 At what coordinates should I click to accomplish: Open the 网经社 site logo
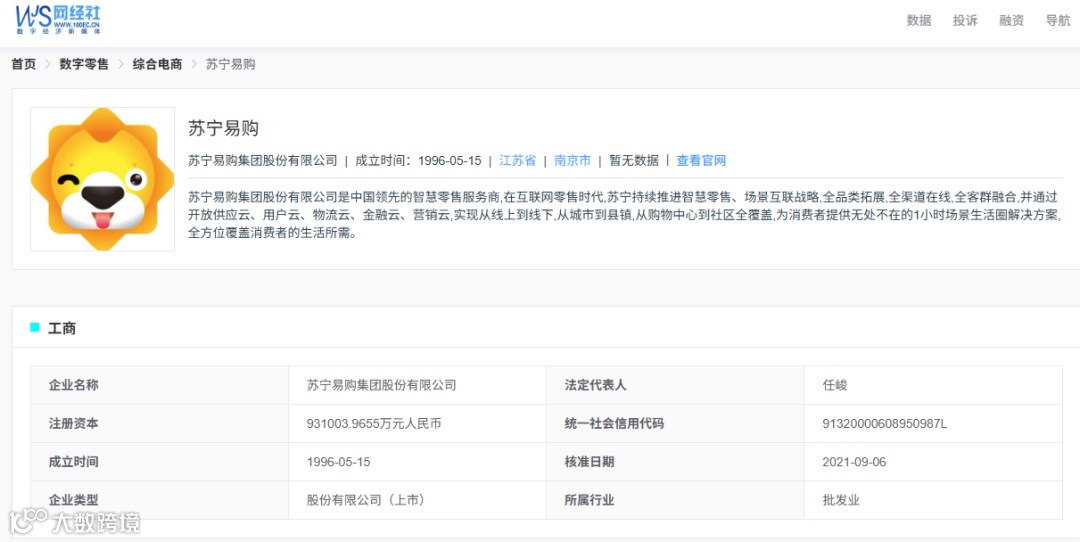click(59, 20)
